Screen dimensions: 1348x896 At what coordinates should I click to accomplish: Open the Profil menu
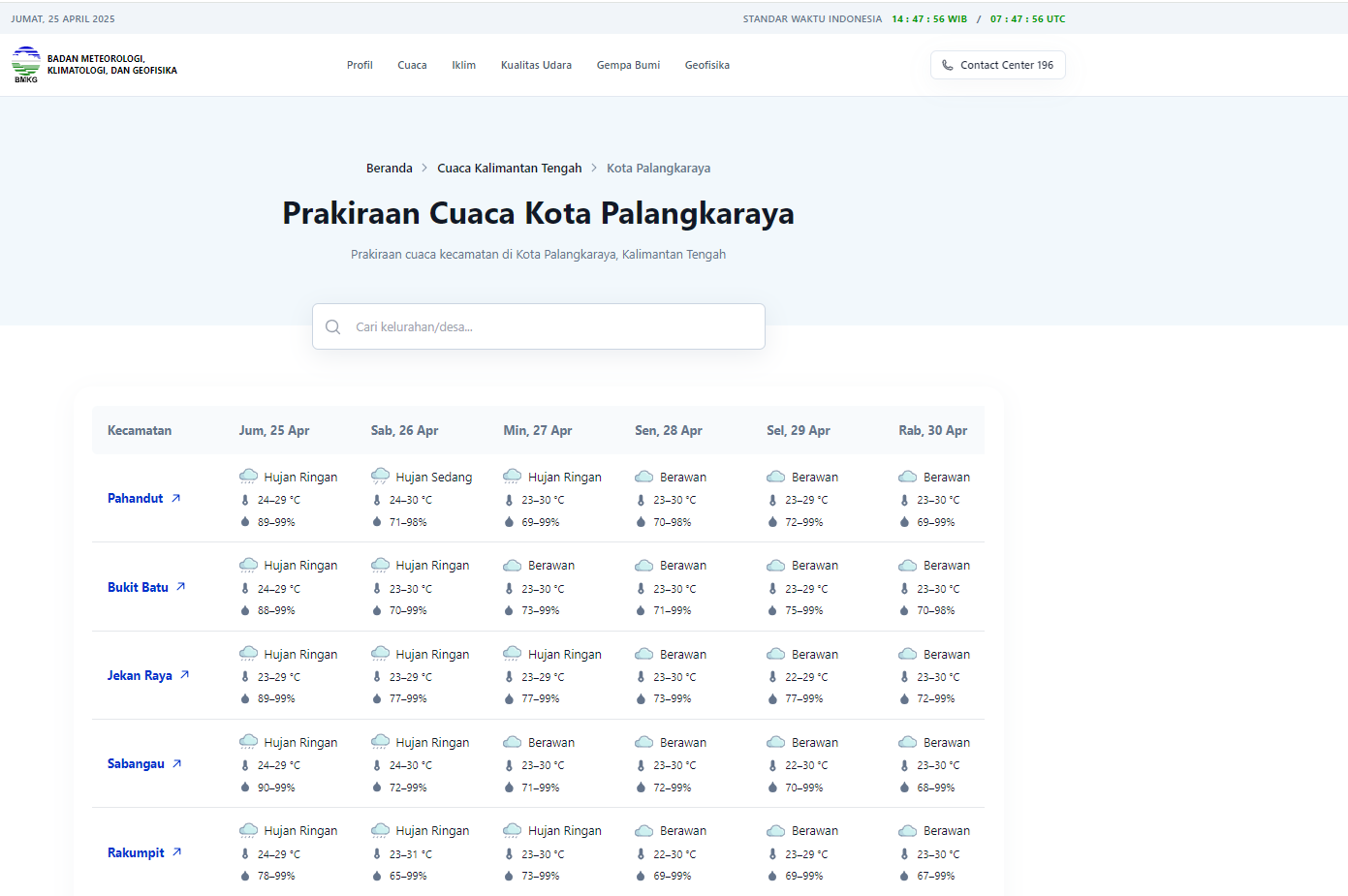360,66
